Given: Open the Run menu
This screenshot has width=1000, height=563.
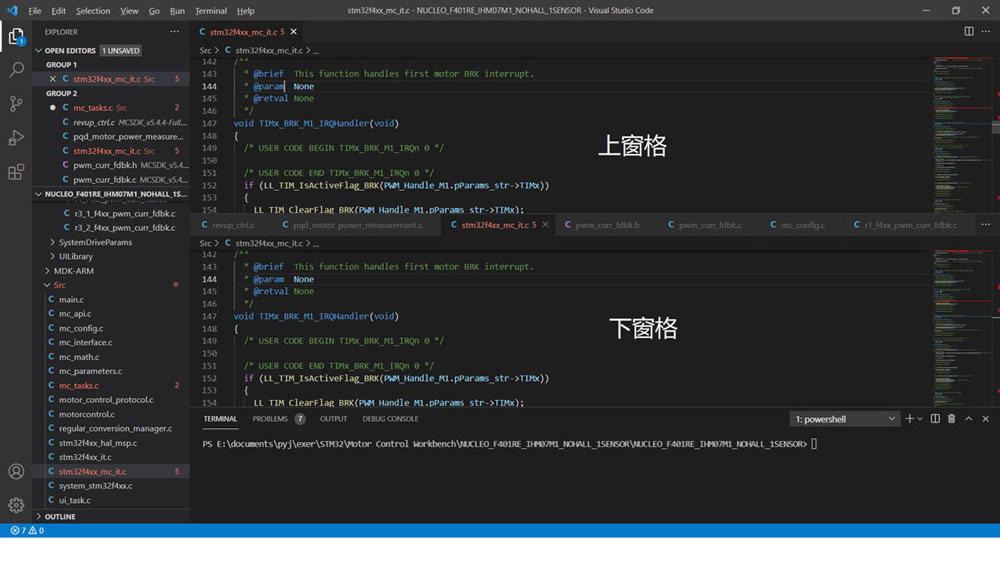Looking at the screenshot, I should (x=177, y=11).
